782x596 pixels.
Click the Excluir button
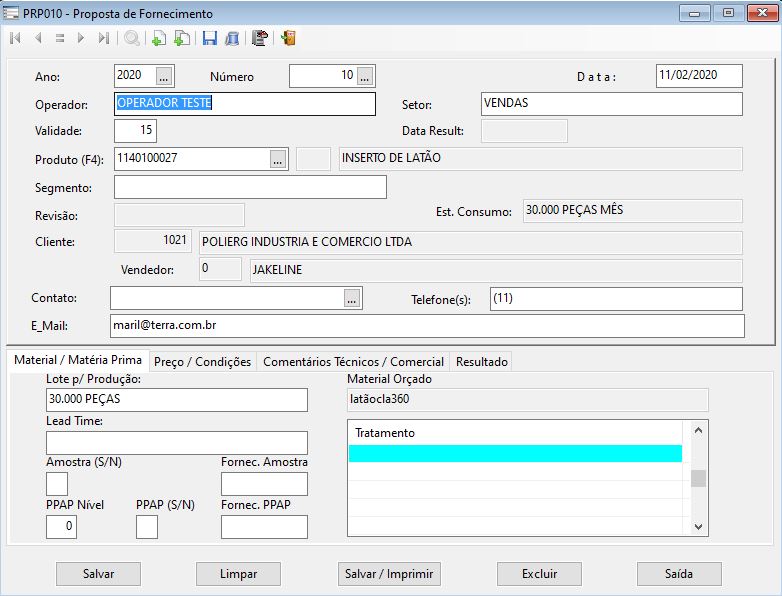tap(539, 574)
